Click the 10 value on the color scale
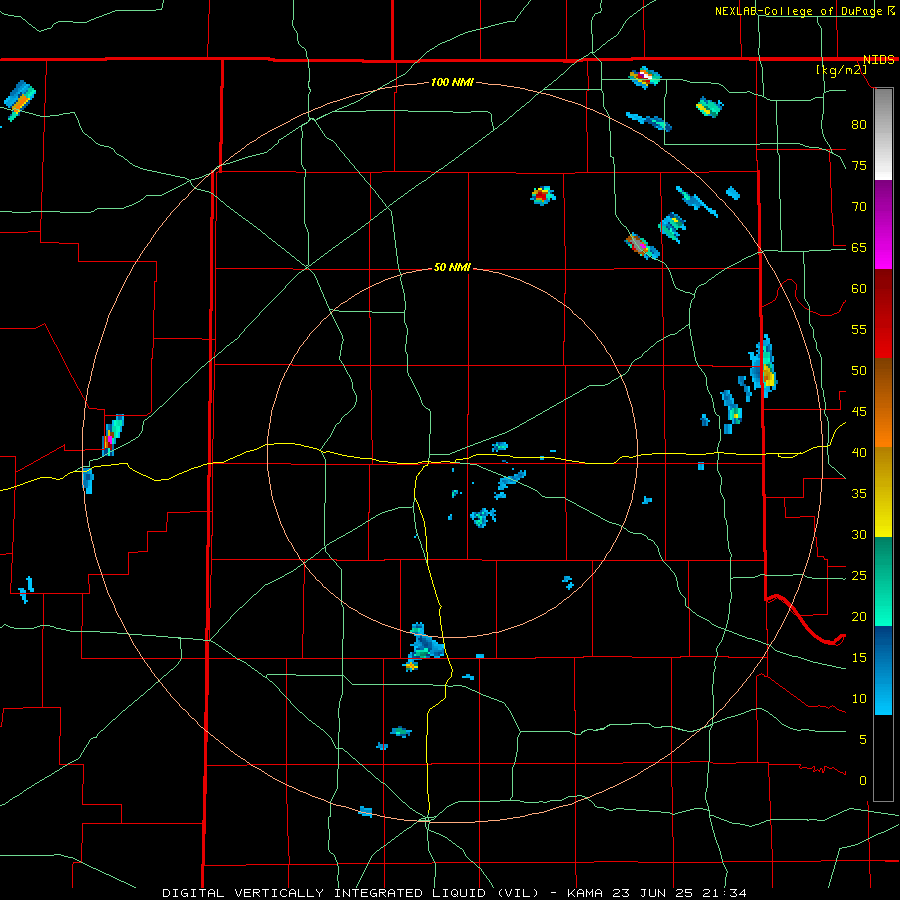This screenshot has width=900, height=900. pos(859,699)
